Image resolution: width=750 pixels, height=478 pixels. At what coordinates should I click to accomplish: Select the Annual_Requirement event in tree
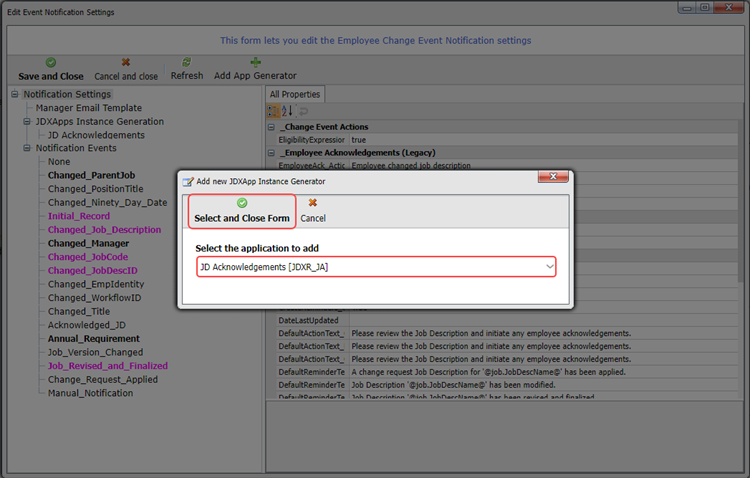94,339
